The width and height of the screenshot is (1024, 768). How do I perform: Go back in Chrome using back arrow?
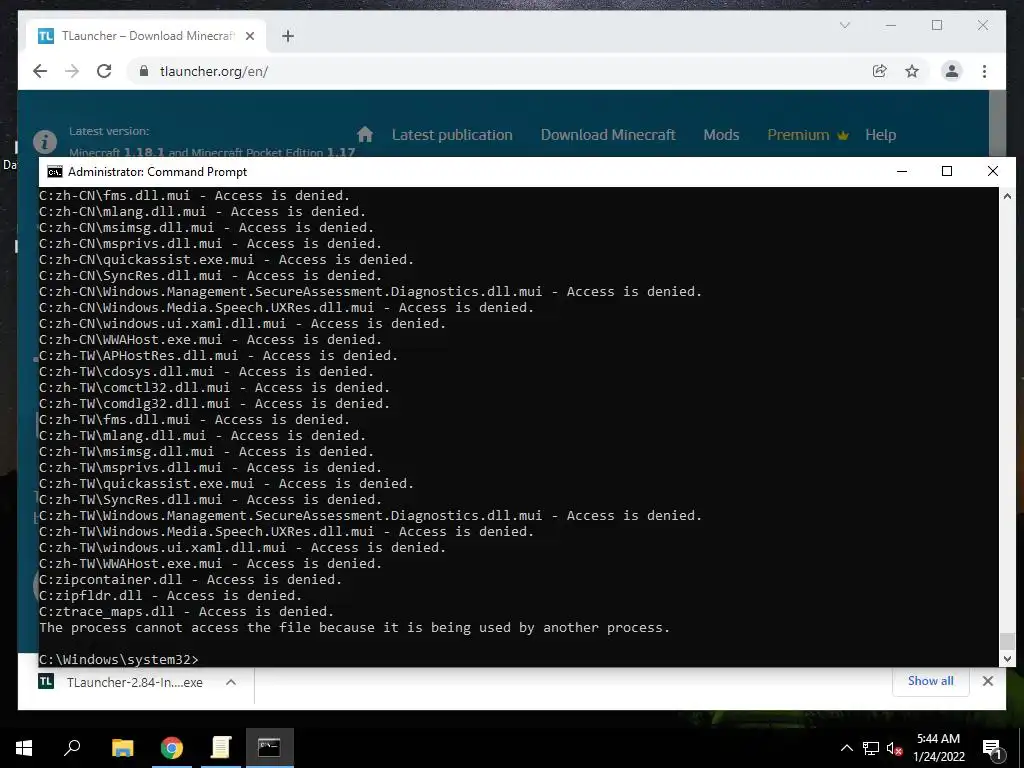[x=40, y=71]
